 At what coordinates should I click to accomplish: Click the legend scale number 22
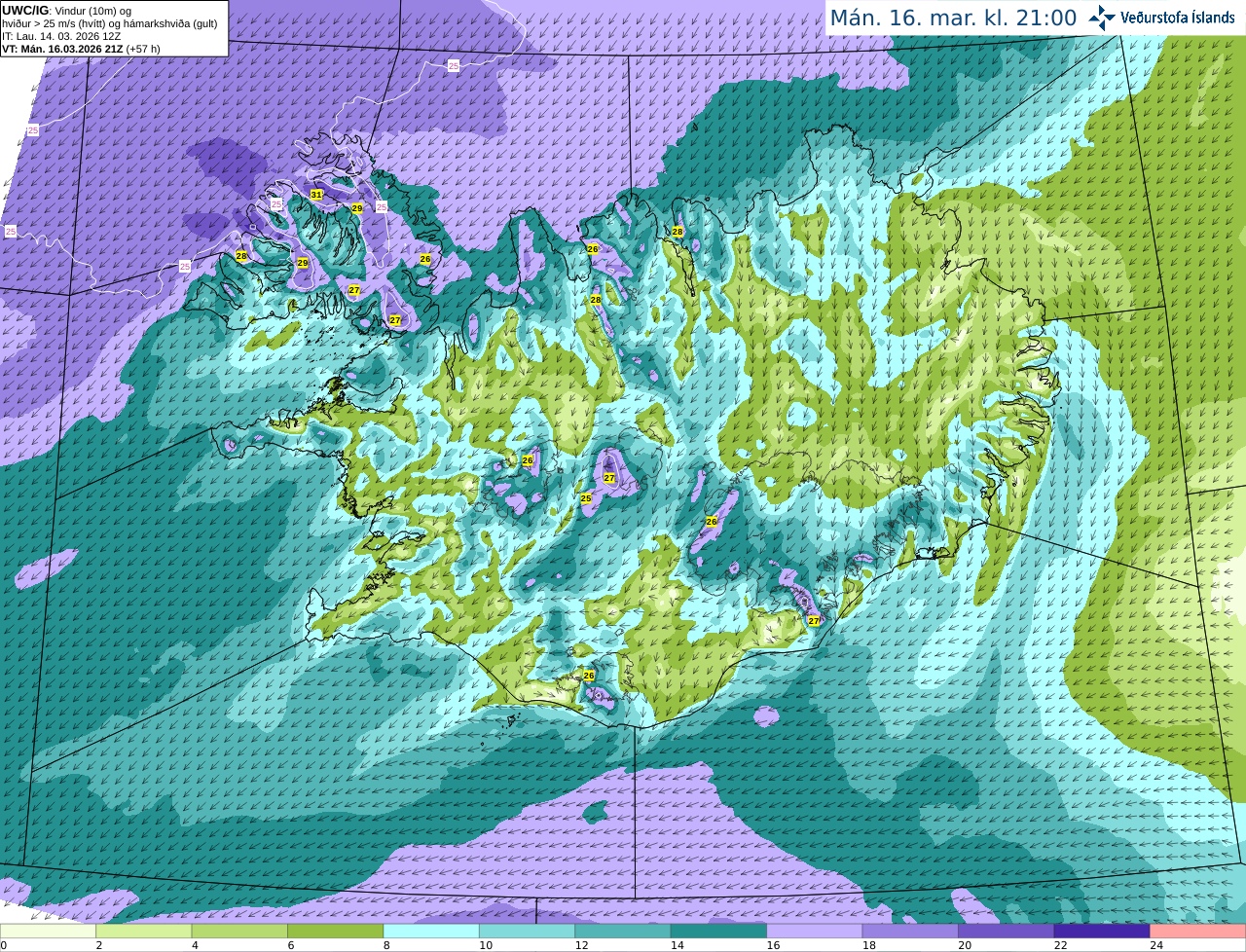1061,945
